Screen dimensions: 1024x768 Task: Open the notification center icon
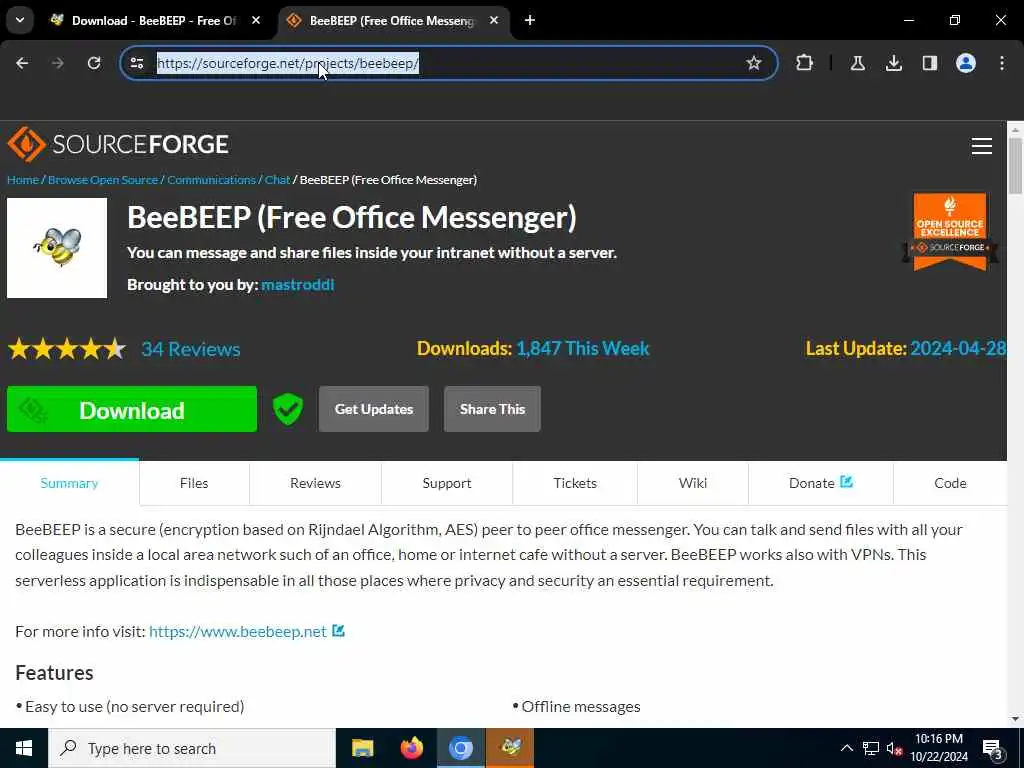pyautogui.click(x=993, y=749)
